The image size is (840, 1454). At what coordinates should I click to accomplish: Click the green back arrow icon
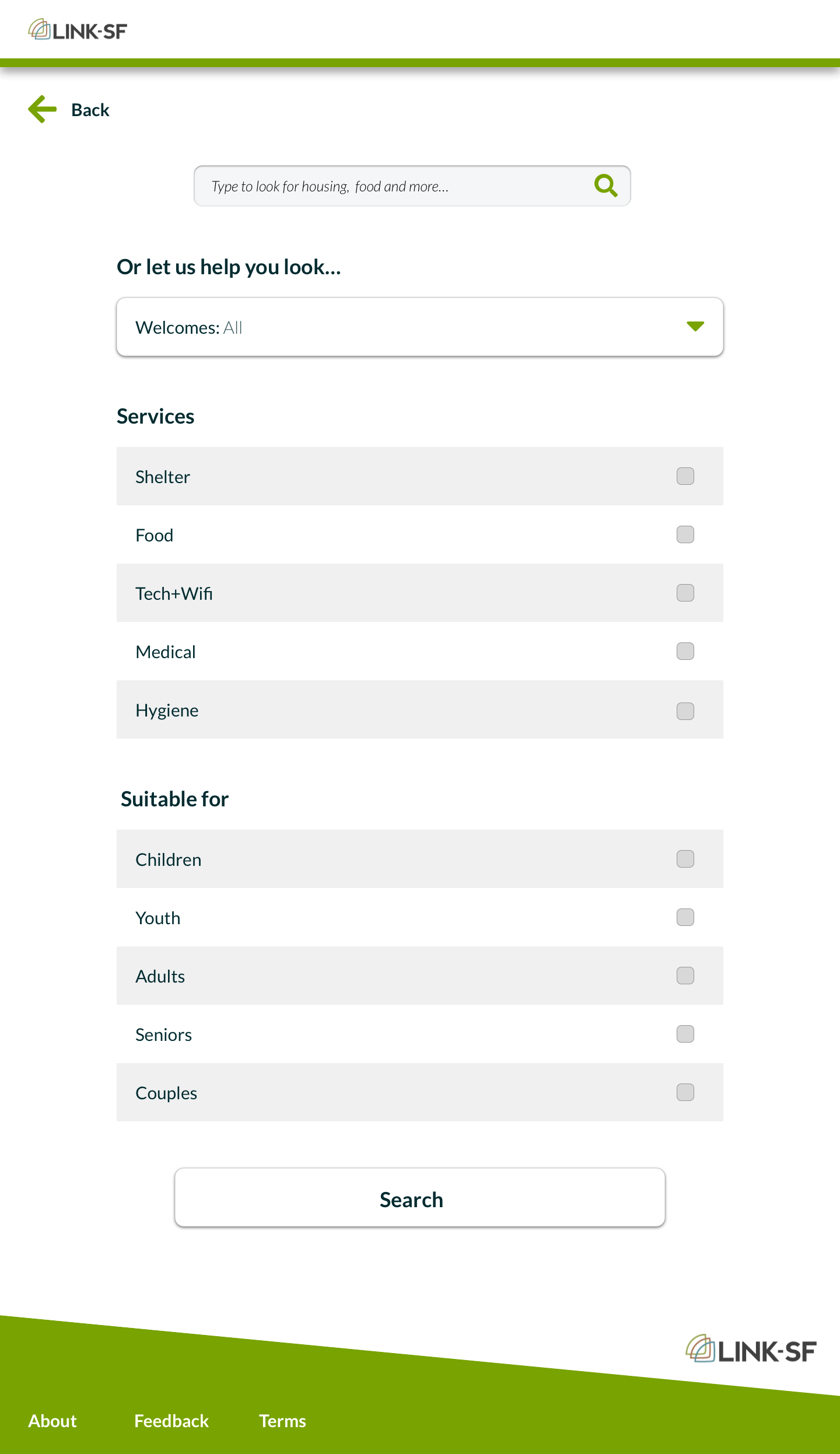(x=41, y=109)
